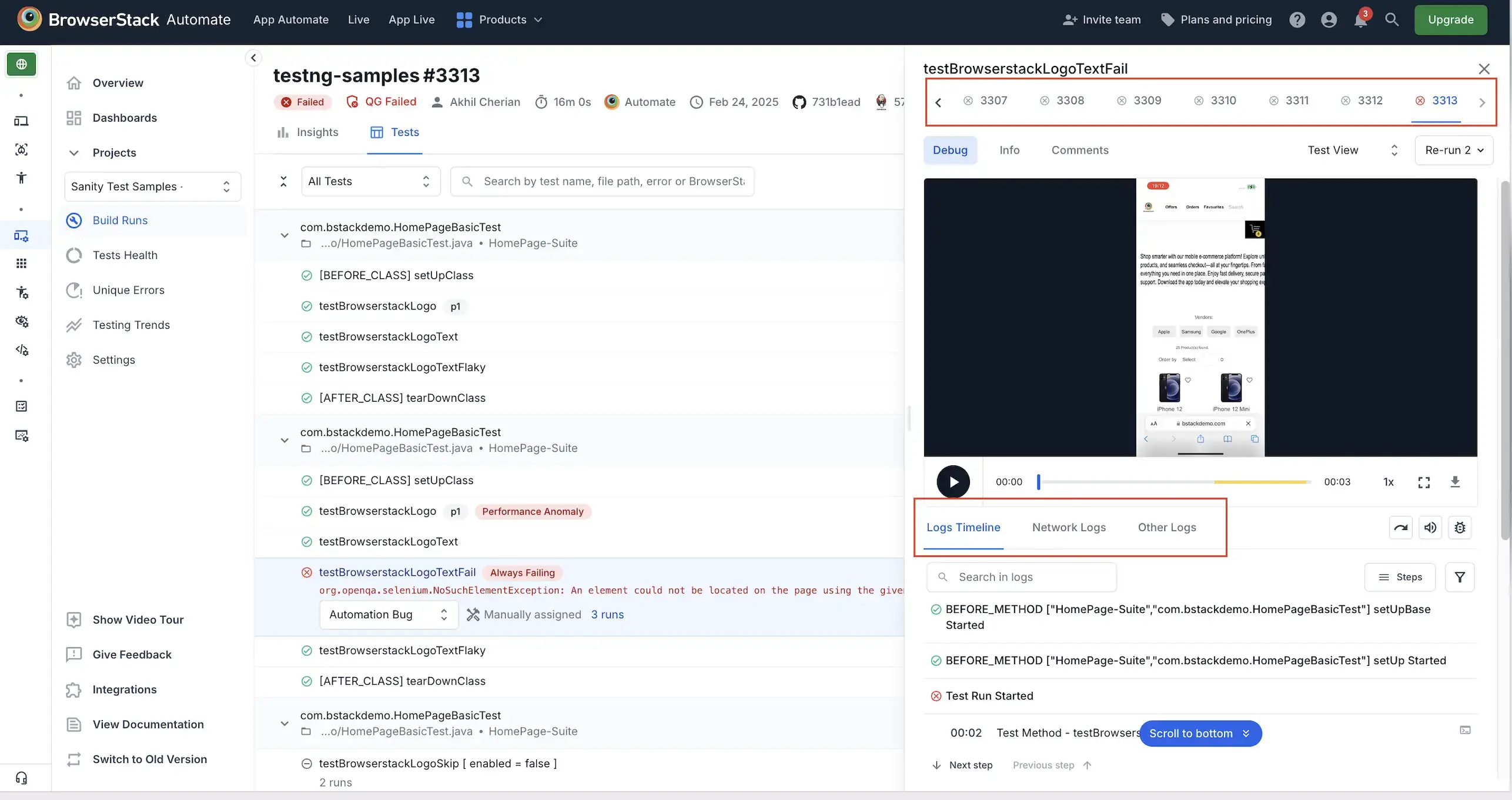Click the Scroll to bottom button
Screen dimensions: 1512x800
[1200, 734]
